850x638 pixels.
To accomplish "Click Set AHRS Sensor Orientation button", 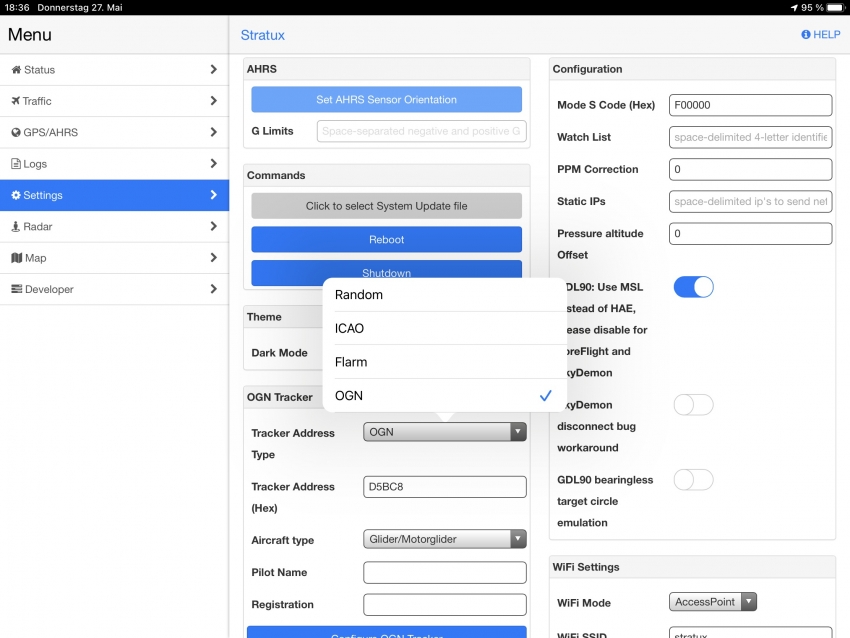I will click(387, 100).
